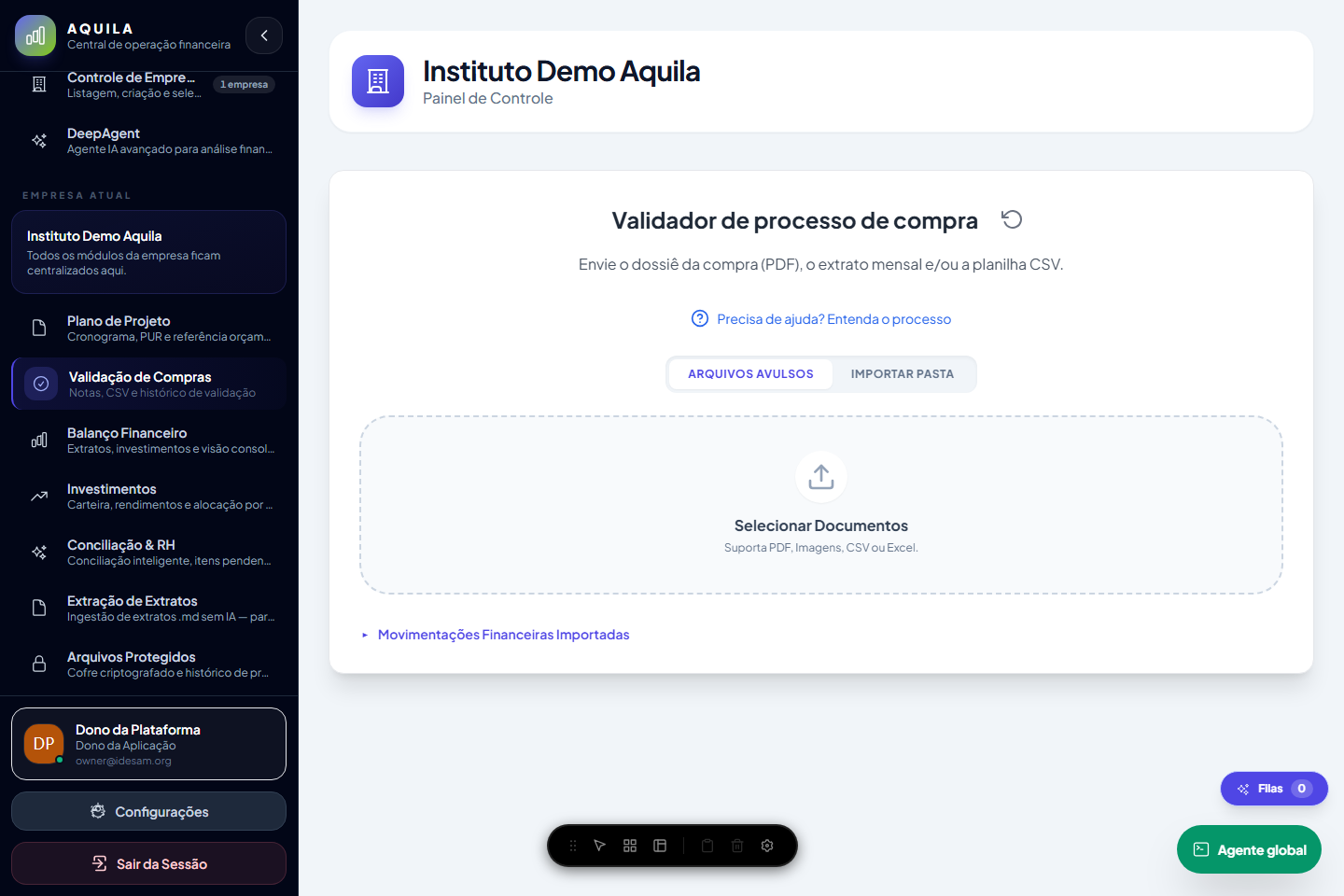Click the Configurações button
Image resolution: width=1344 pixels, height=896 pixels.
pyautogui.click(x=148, y=811)
